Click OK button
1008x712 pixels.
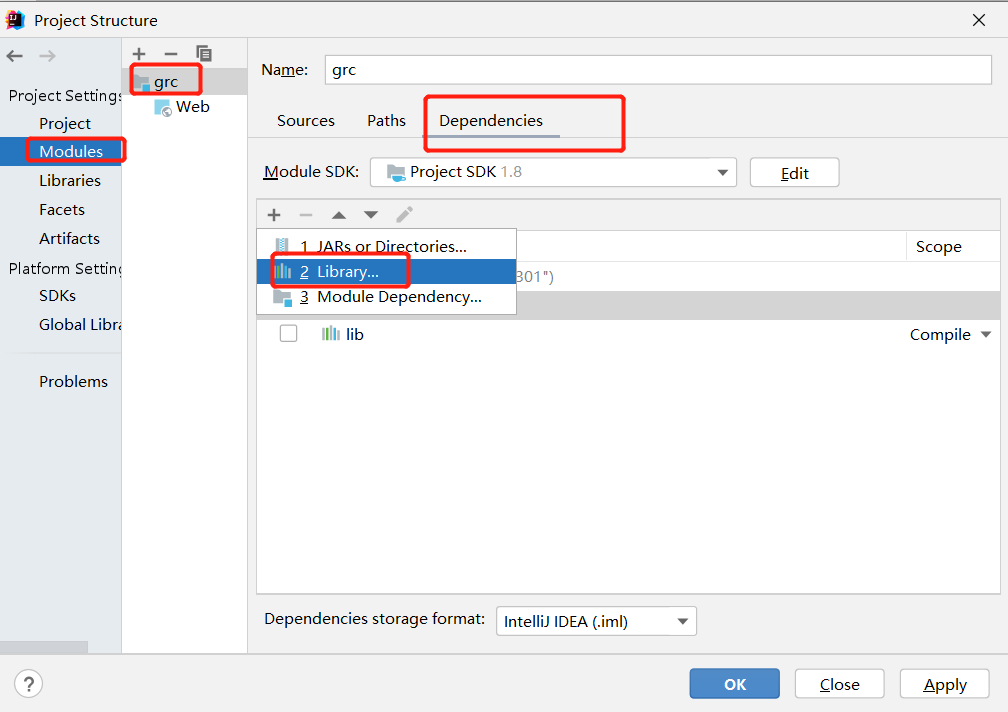click(x=735, y=684)
